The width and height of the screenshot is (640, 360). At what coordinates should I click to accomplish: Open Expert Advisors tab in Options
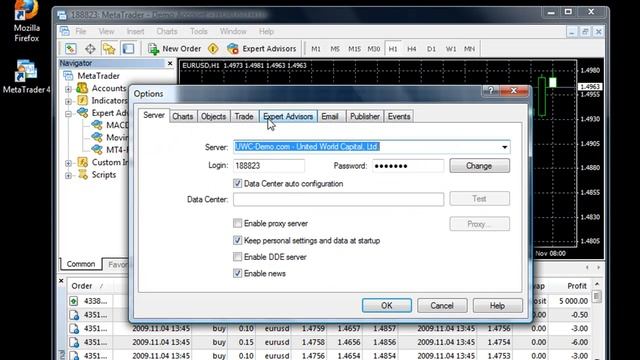click(288, 116)
